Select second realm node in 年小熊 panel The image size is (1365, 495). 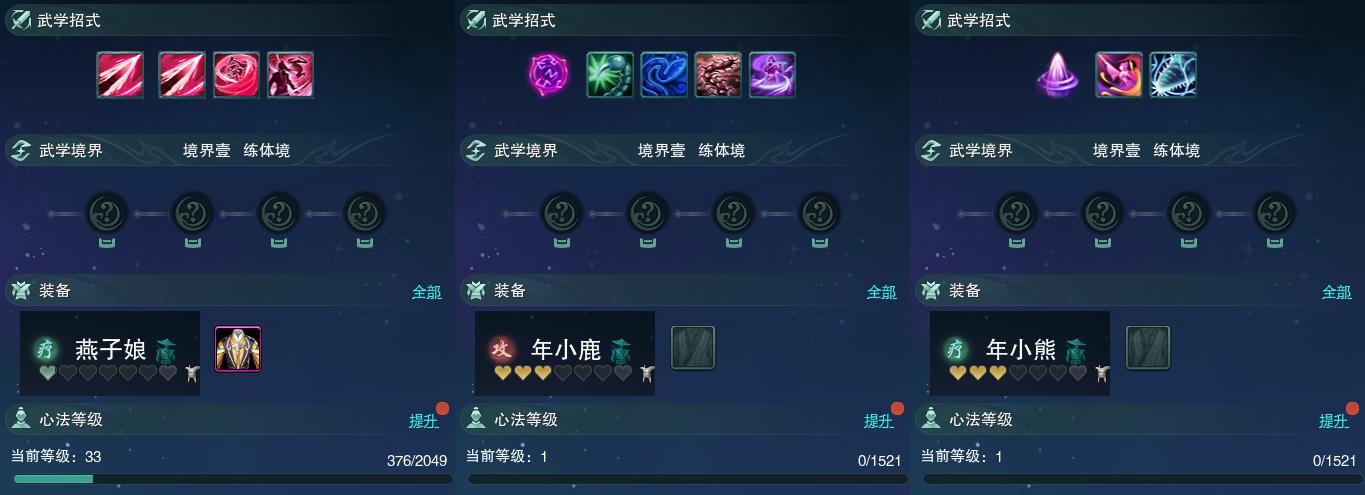(x=1103, y=213)
